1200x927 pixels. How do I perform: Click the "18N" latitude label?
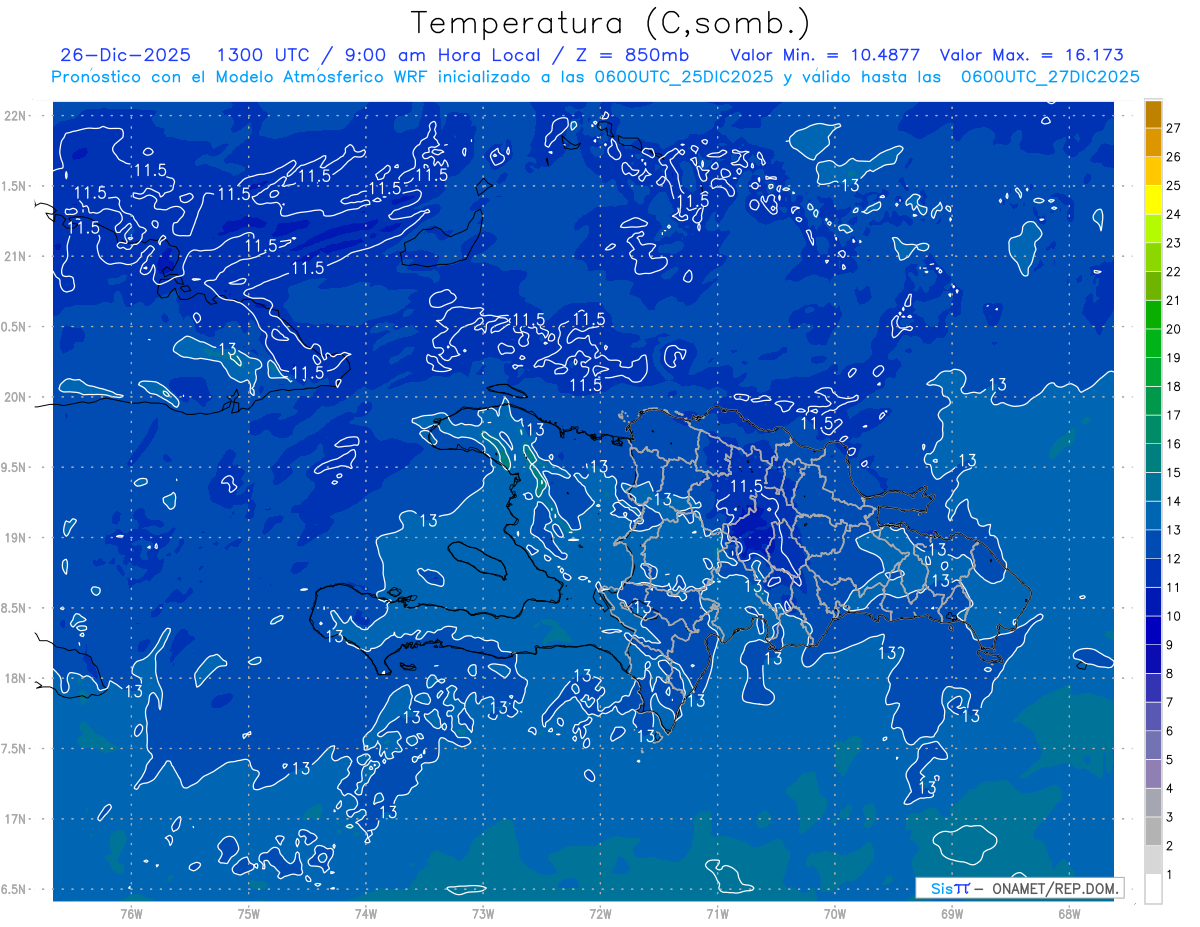point(16,678)
